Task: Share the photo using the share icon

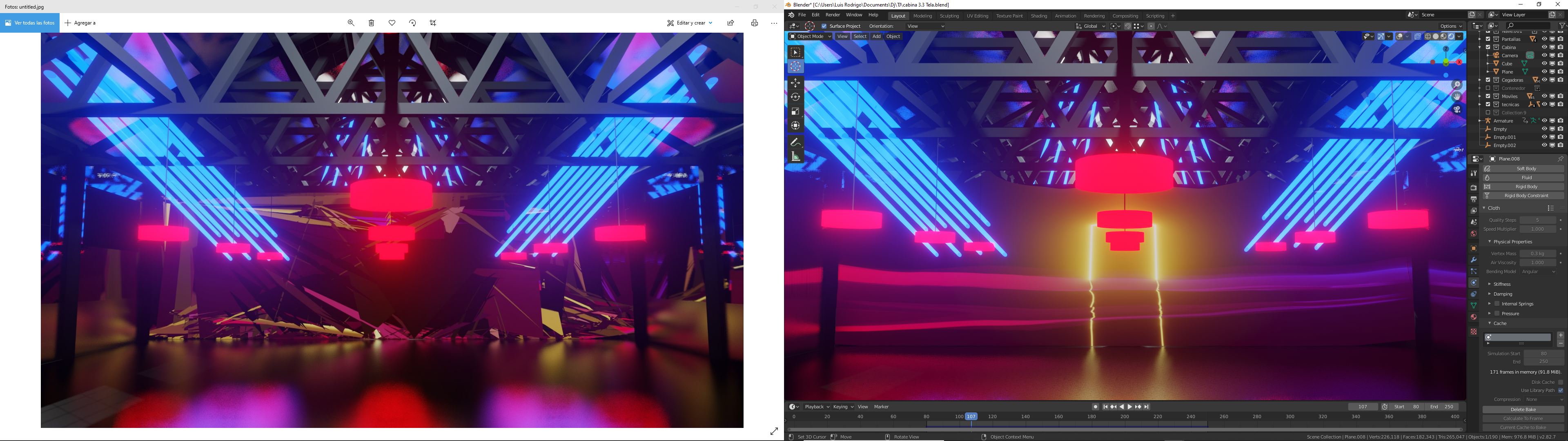Action: [731, 22]
